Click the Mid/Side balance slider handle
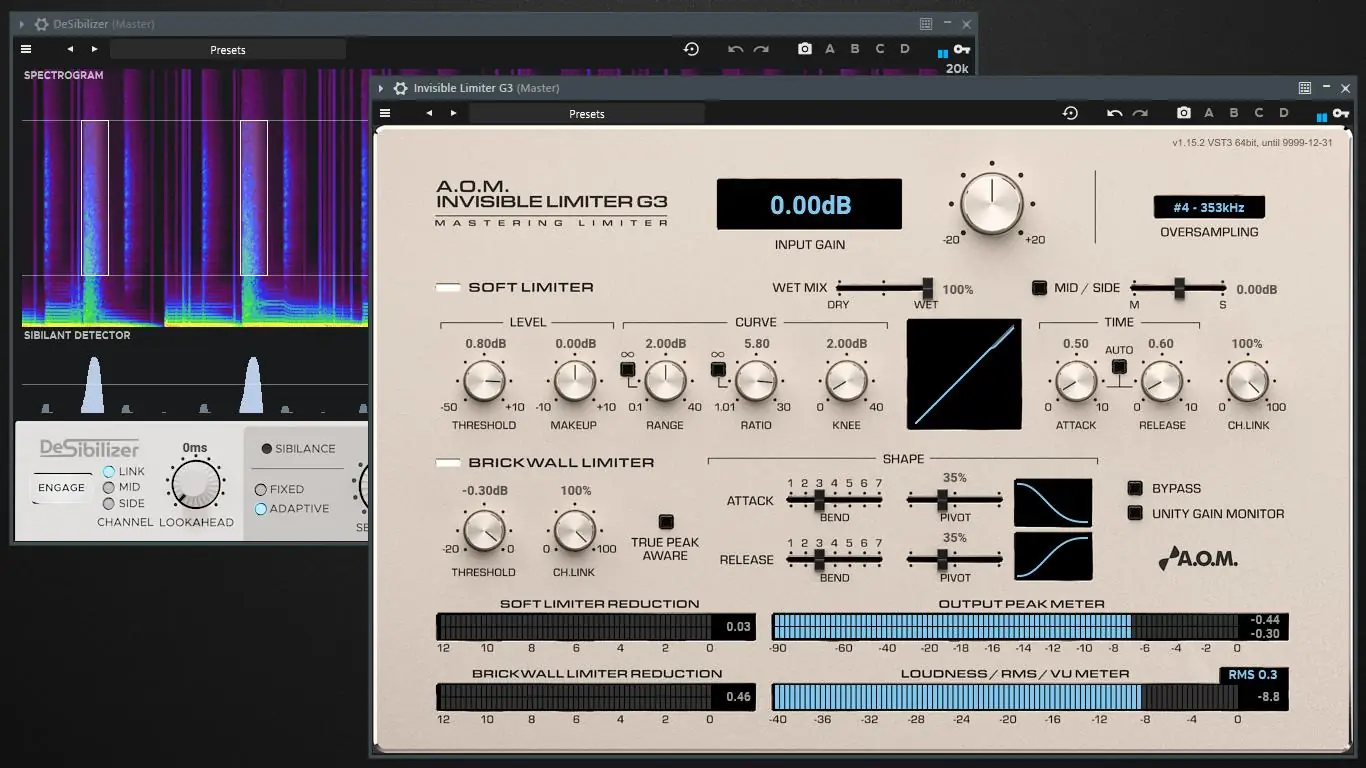This screenshot has width=1366, height=768. point(1180,288)
